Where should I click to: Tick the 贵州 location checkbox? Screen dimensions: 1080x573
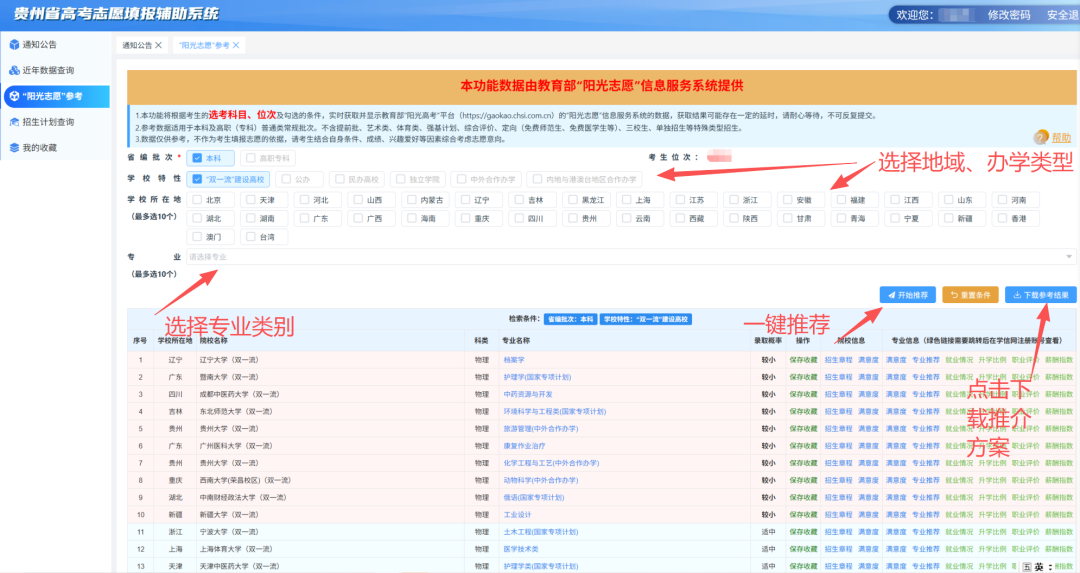[x=573, y=218]
